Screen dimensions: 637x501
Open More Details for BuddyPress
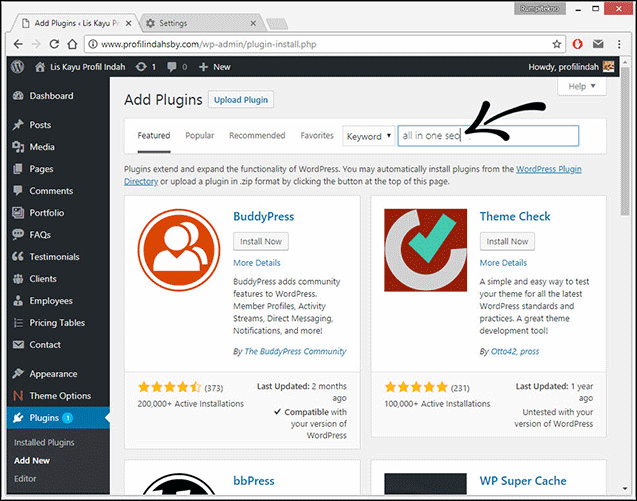click(257, 263)
